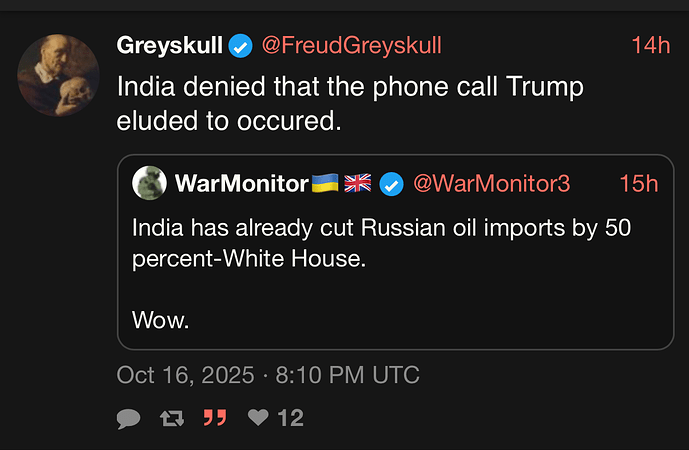689x450 pixels.
Task: Click the red quote marks icon
Action: pos(214,418)
